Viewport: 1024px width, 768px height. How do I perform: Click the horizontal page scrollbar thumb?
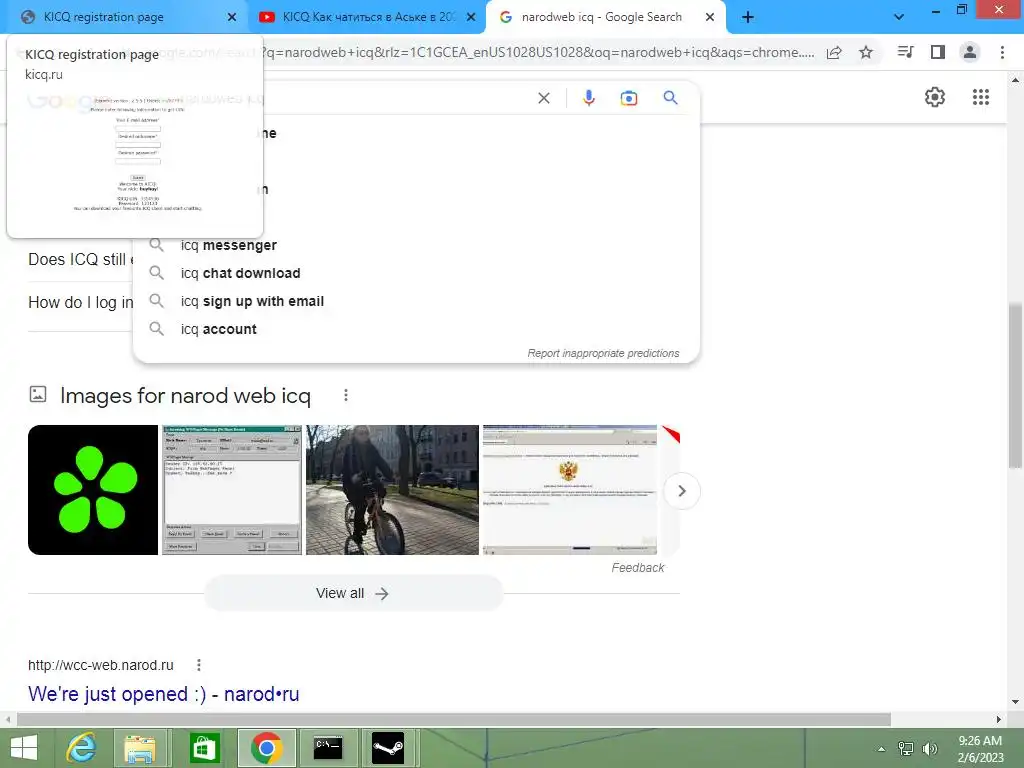[454, 719]
